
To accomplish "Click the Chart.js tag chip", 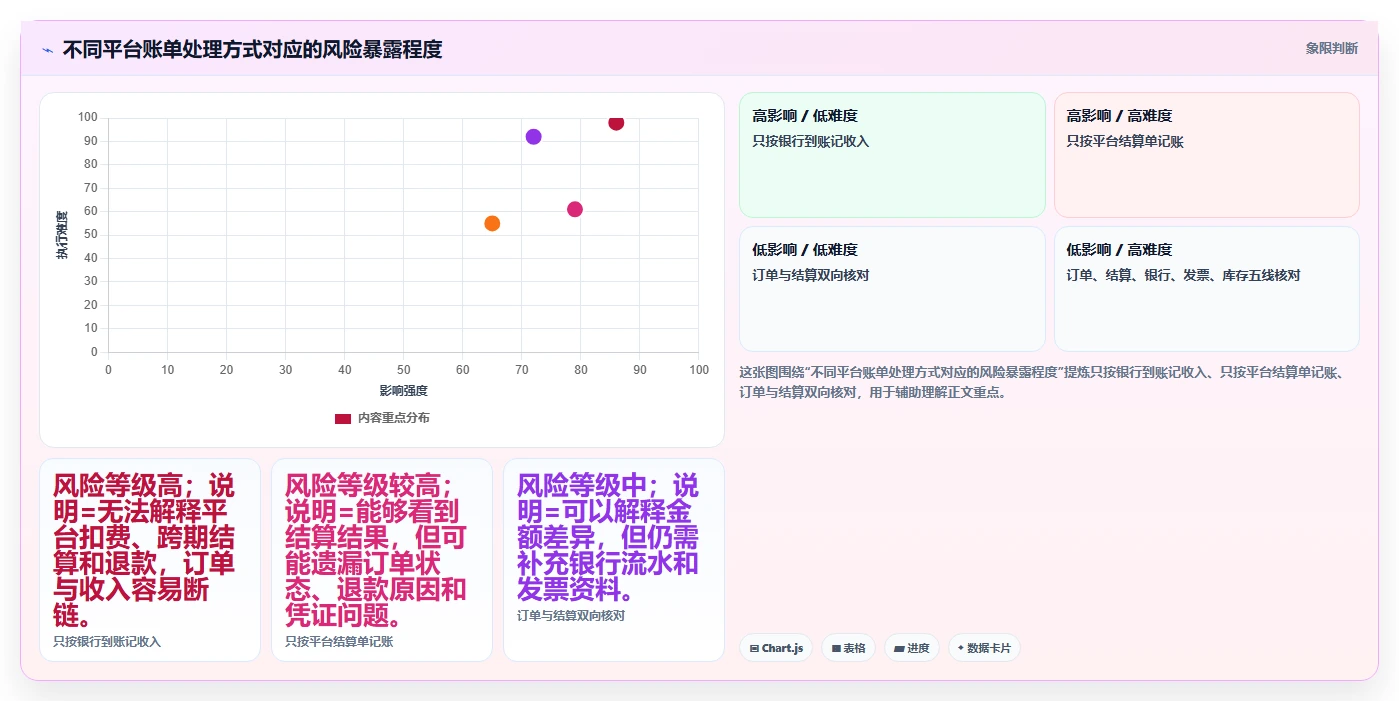I will 776,648.
